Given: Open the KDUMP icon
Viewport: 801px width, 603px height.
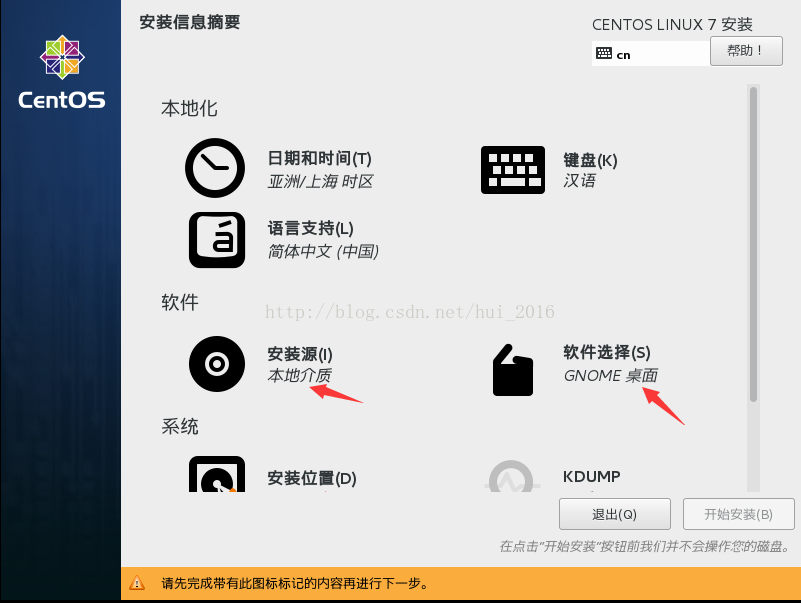Looking at the screenshot, I should pos(511,476).
